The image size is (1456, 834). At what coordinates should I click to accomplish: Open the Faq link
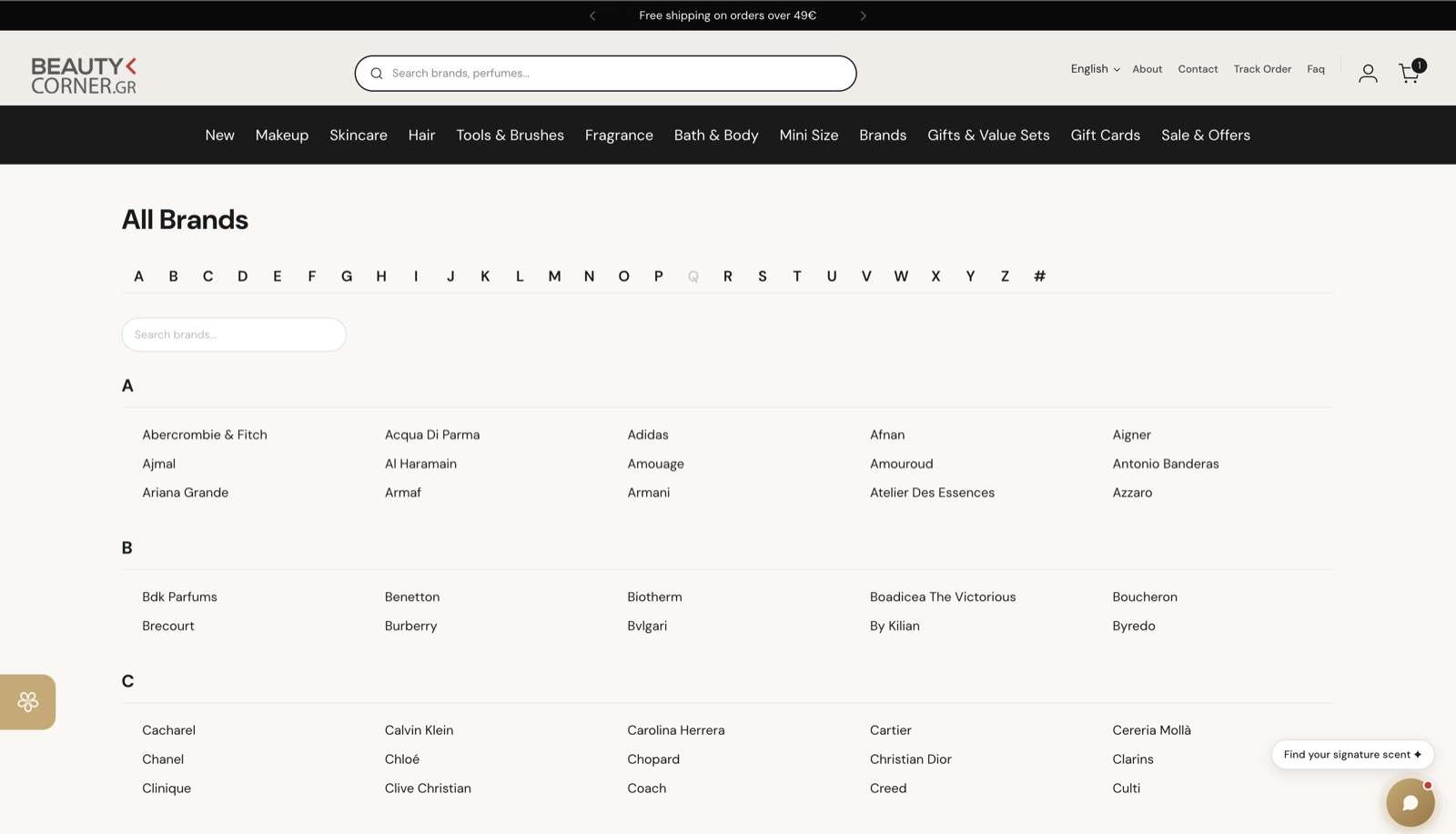tap(1316, 69)
